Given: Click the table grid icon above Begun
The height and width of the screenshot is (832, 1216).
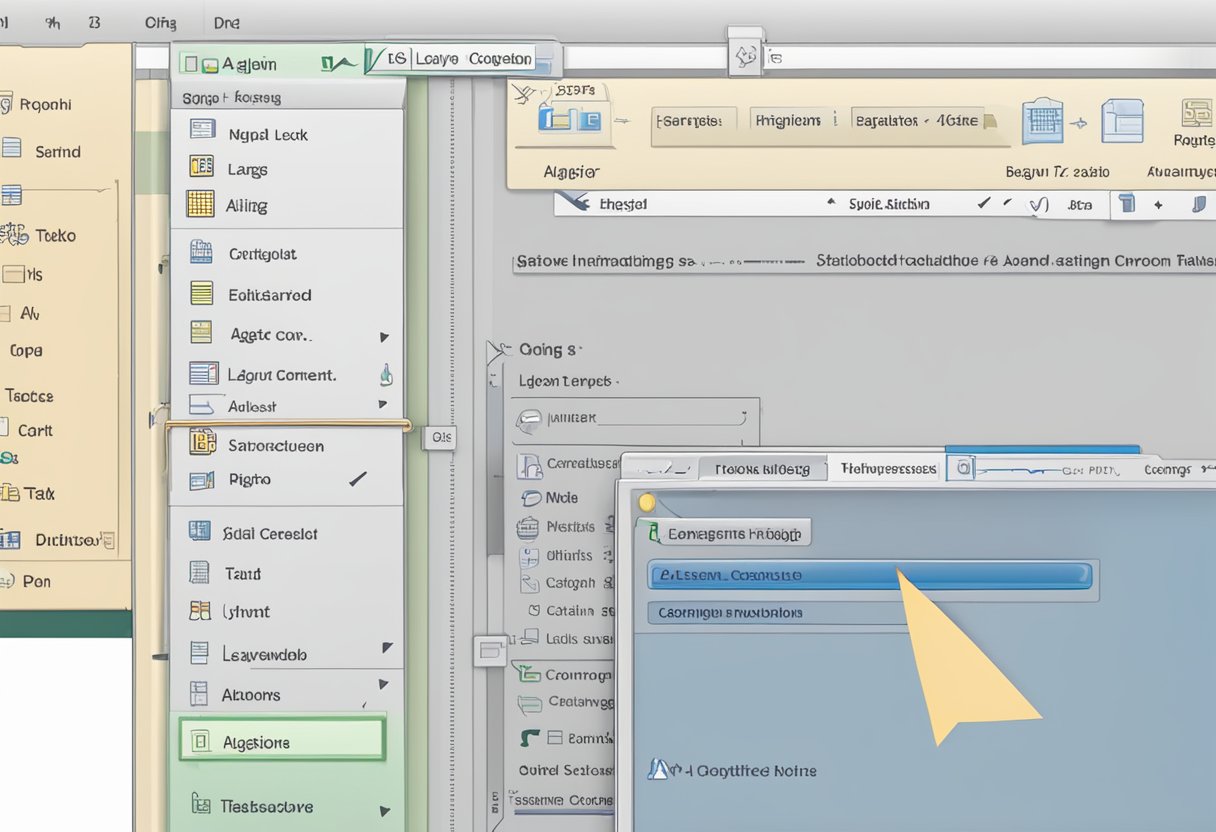Looking at the screenshot, I should [1042, 121].
